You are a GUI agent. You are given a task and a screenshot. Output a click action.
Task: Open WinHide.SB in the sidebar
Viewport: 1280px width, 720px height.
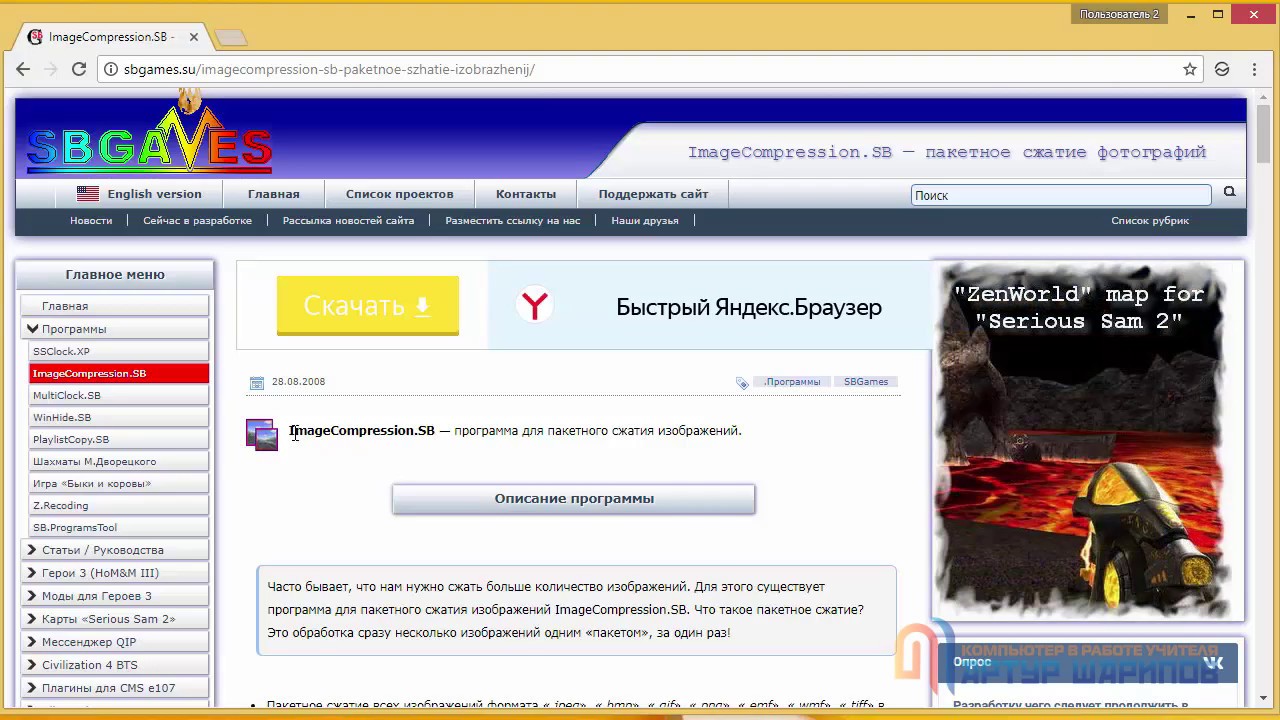(119, 417)
